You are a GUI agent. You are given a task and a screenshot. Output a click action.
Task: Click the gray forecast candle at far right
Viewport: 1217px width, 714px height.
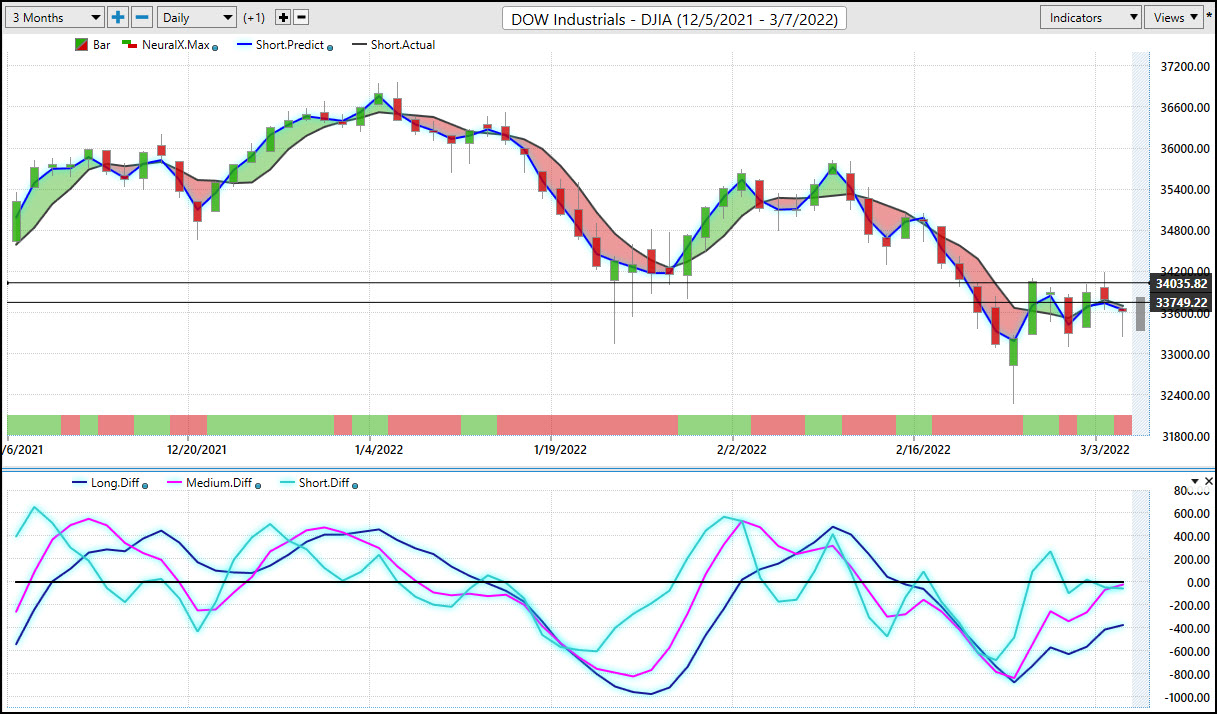pos(1140,314)
